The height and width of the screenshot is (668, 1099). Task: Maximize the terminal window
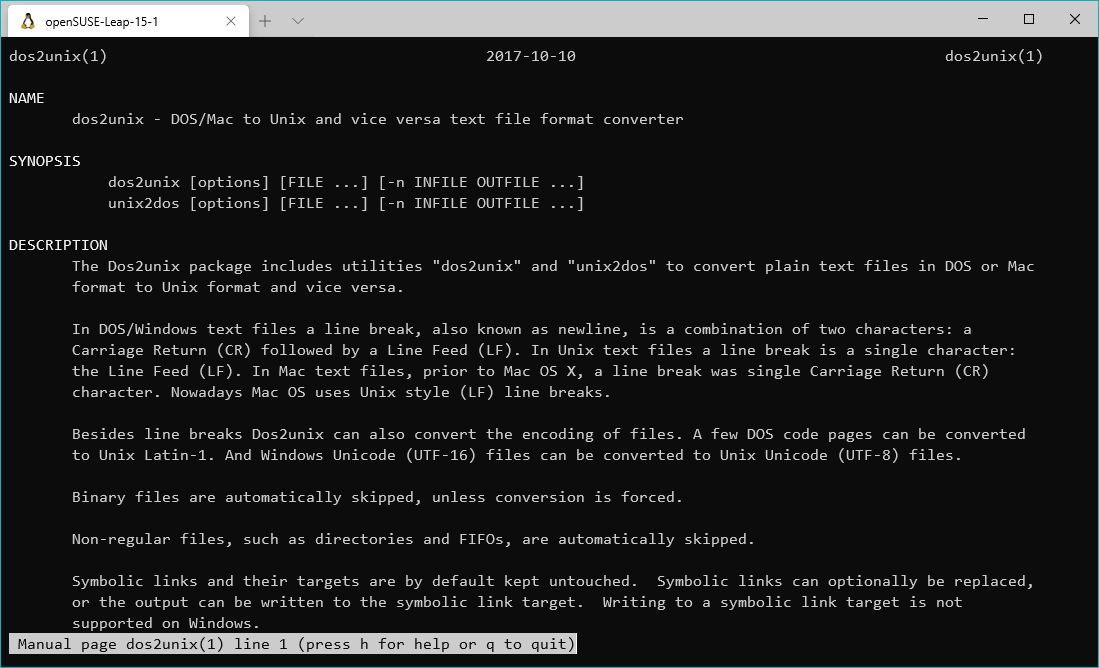pyautogui.click(x=1029, y=19)
